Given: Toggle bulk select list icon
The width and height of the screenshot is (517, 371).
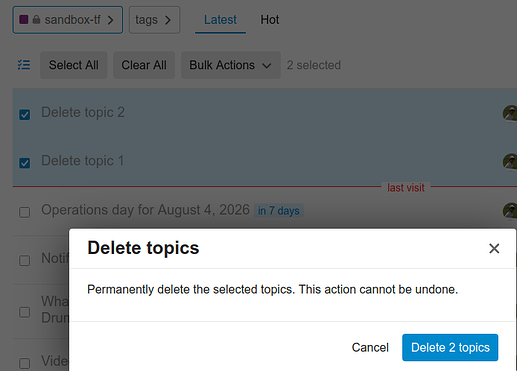Looking at the screenshot, I should pyautogui.click(x=24, y=65).
